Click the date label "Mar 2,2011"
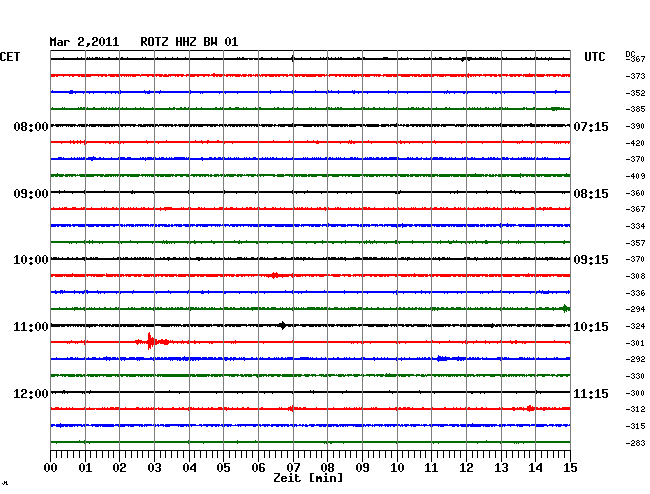The height and width of the screenshot is (494, 650). [x=84, y=42]
